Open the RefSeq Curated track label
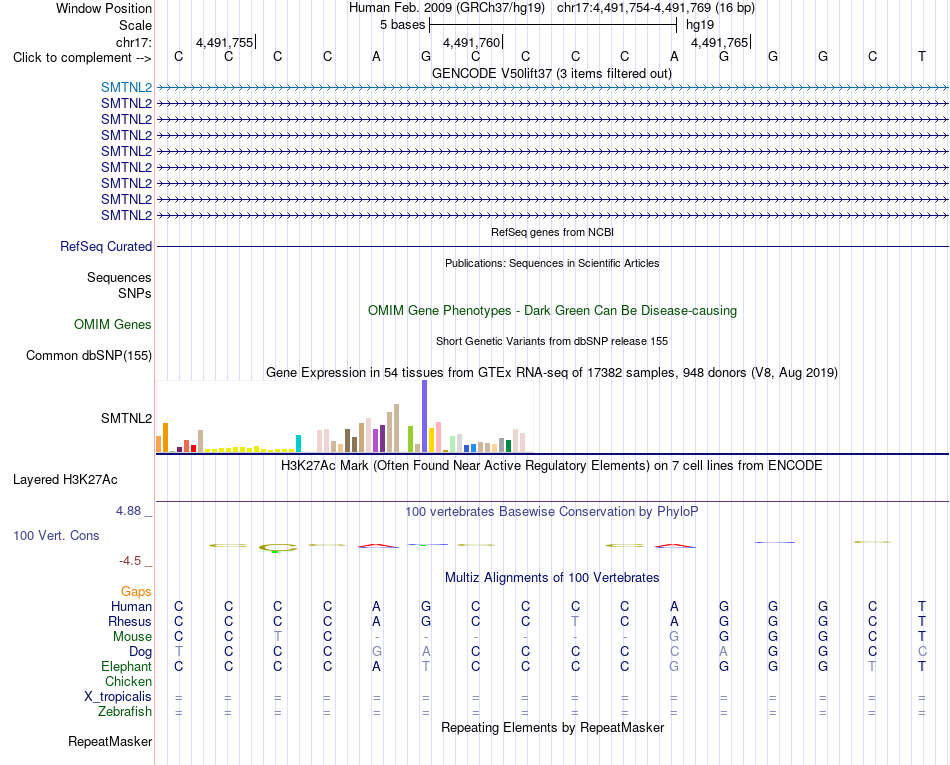 pos(106,247)
